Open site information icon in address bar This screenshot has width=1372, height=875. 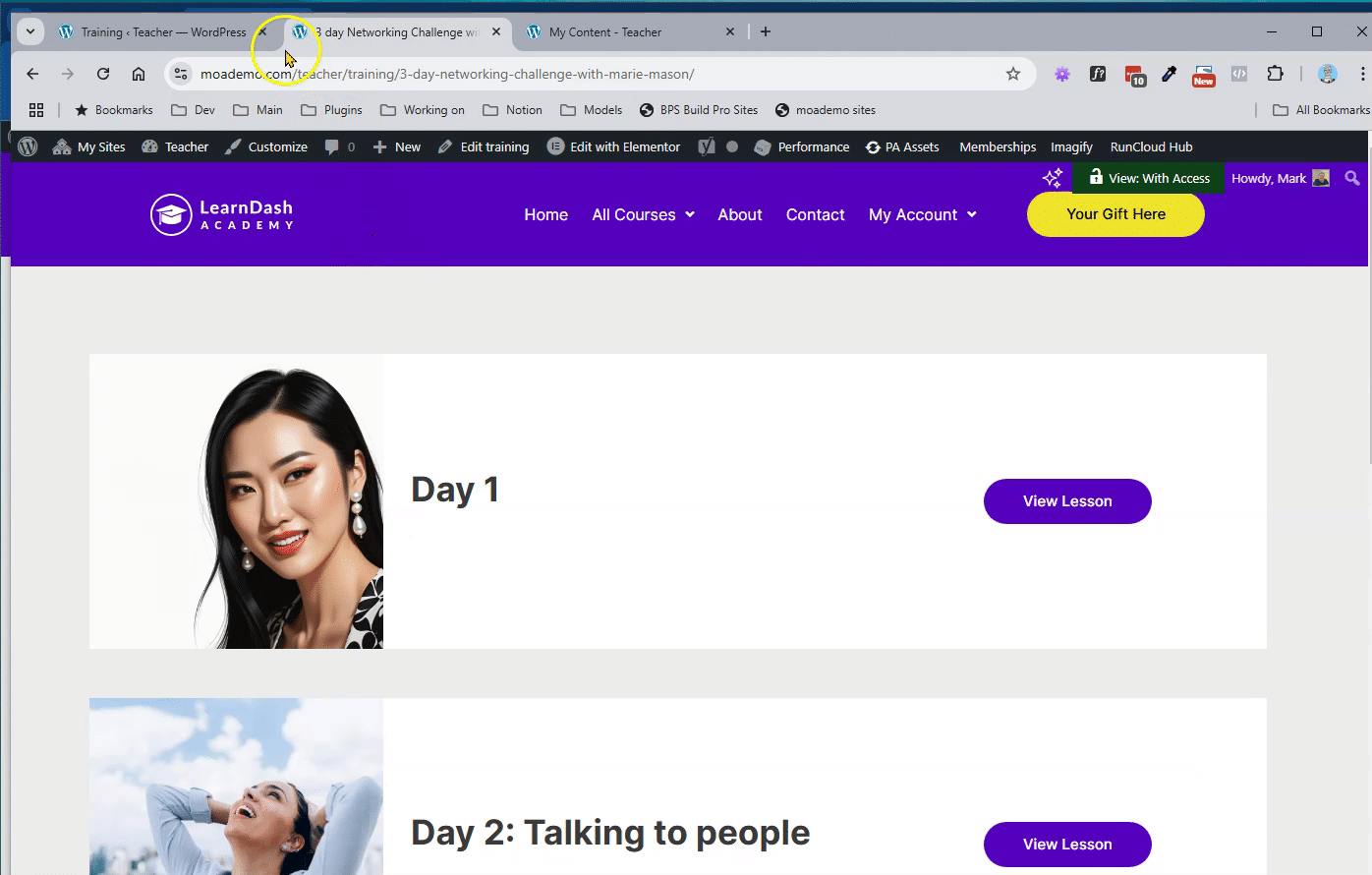180,74
